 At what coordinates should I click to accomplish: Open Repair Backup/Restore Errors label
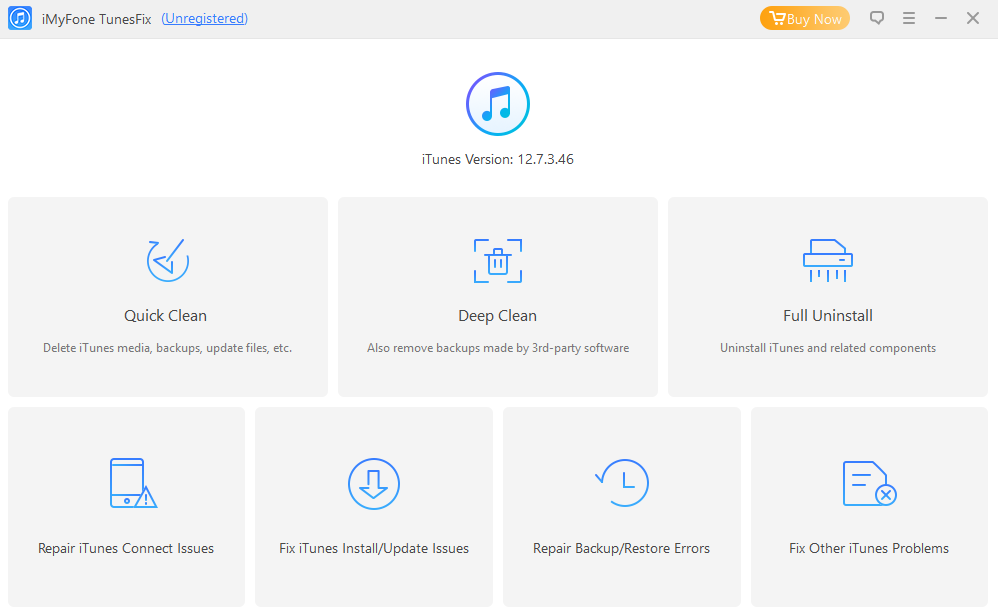tap(621, 548)
